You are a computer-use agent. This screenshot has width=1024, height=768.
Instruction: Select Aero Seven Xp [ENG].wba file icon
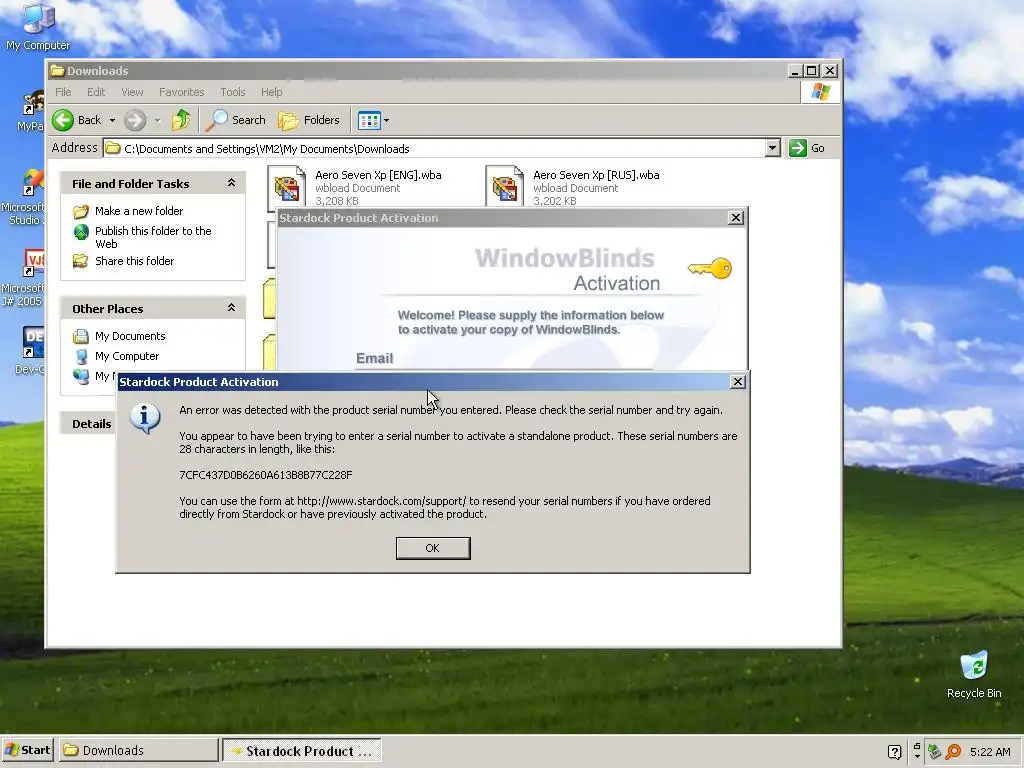coord(287,188)
